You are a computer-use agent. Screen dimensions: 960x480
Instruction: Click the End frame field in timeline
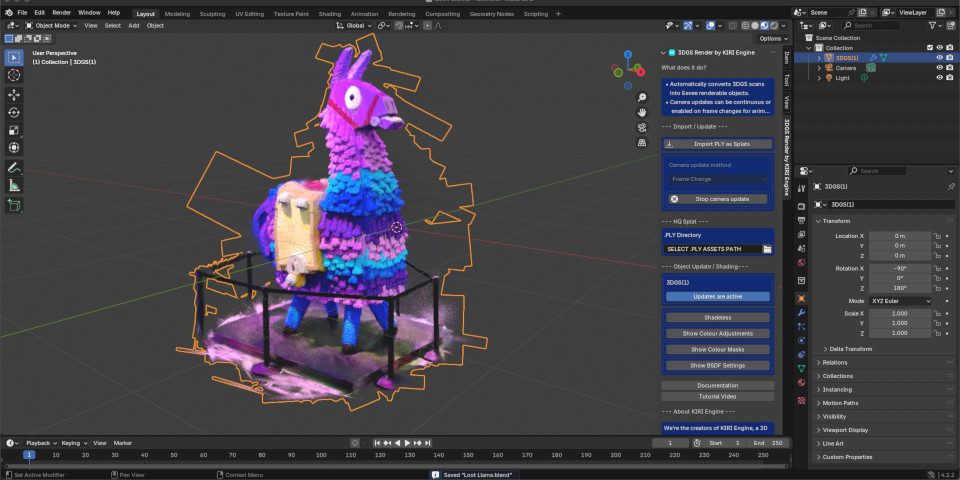[766, 442]
